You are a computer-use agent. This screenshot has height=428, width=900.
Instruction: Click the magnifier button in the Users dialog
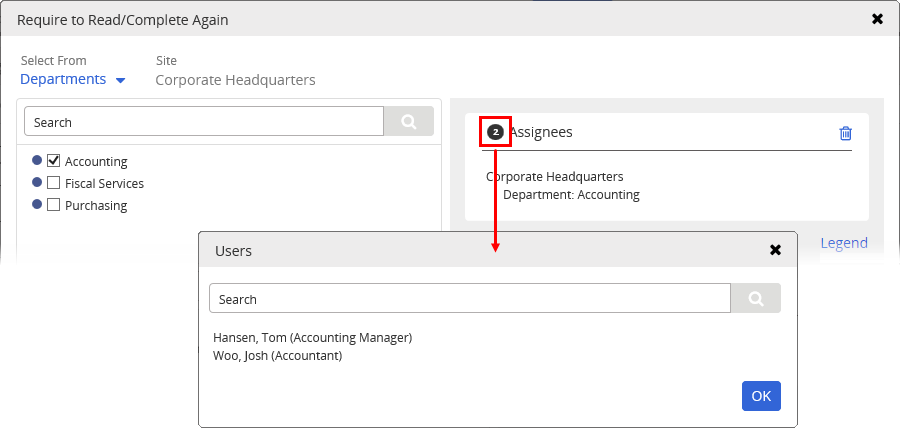(x=755, y=298)
